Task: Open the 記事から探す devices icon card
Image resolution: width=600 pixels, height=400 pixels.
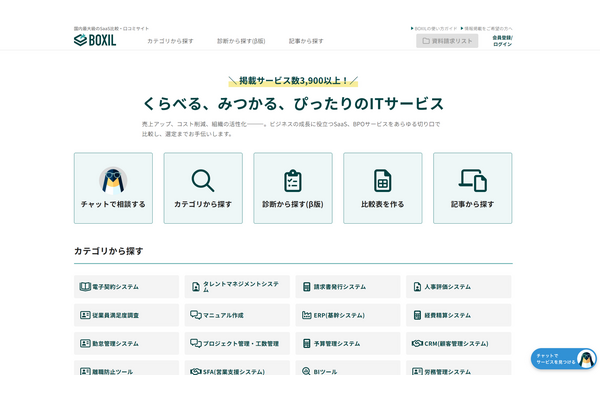Action: pyautogui.click(x=472, y=188)
